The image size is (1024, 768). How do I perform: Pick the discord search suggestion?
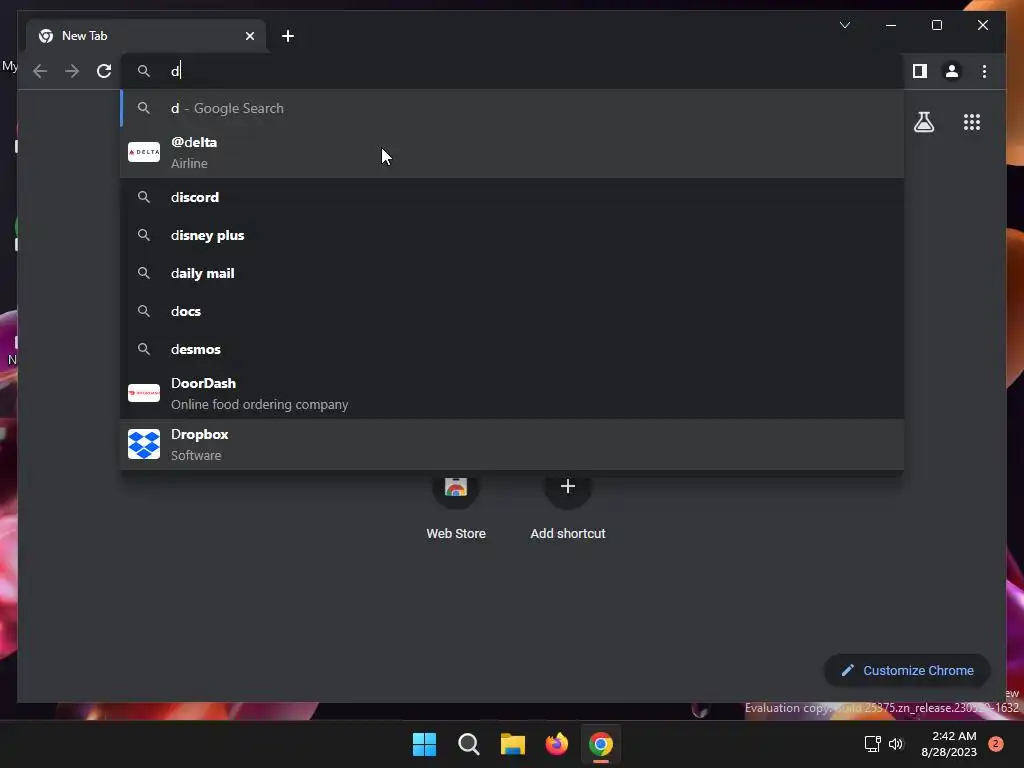tap(512, 197)
